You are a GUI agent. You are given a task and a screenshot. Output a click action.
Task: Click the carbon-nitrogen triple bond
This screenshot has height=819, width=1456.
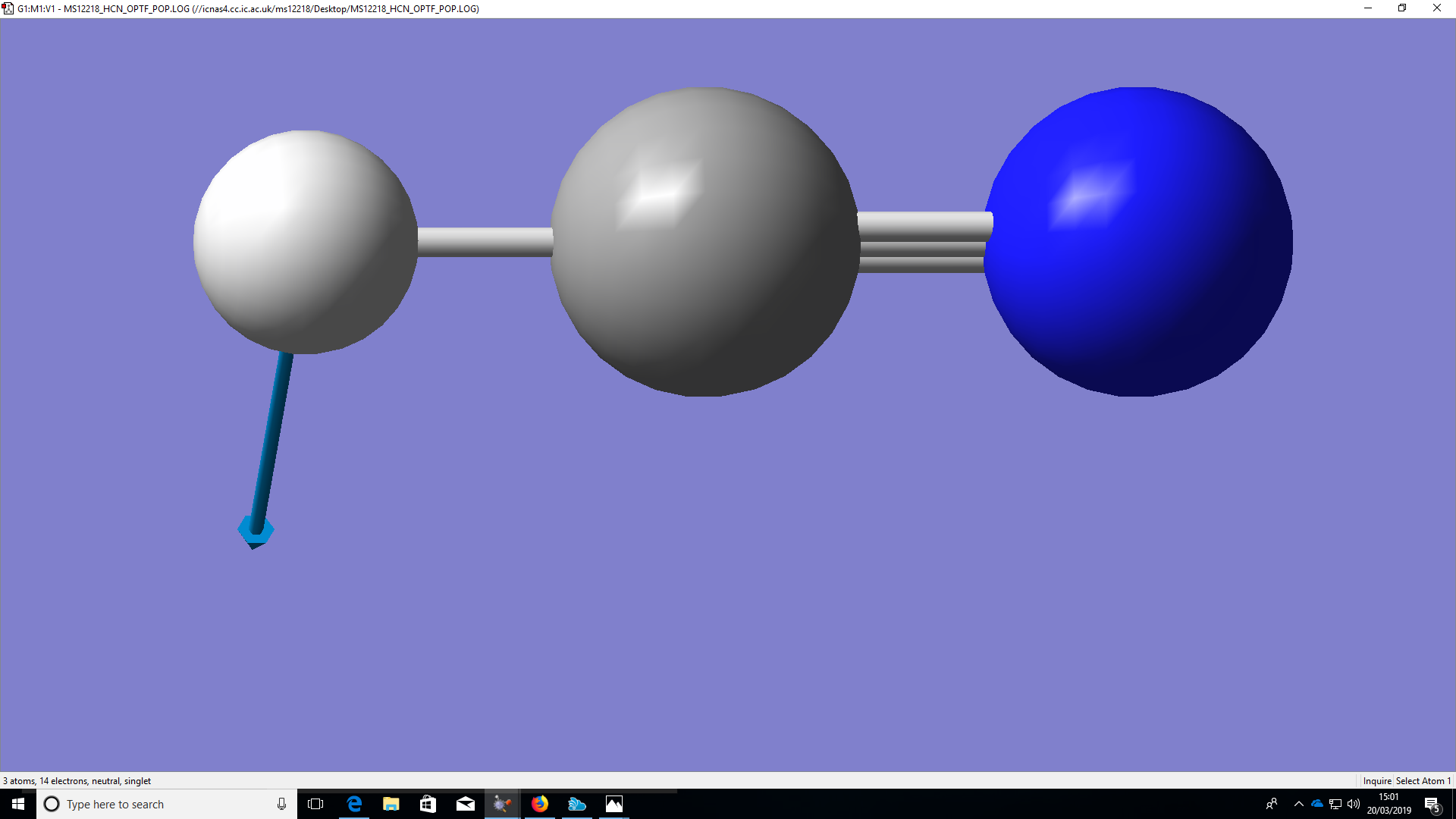point(922,243)
